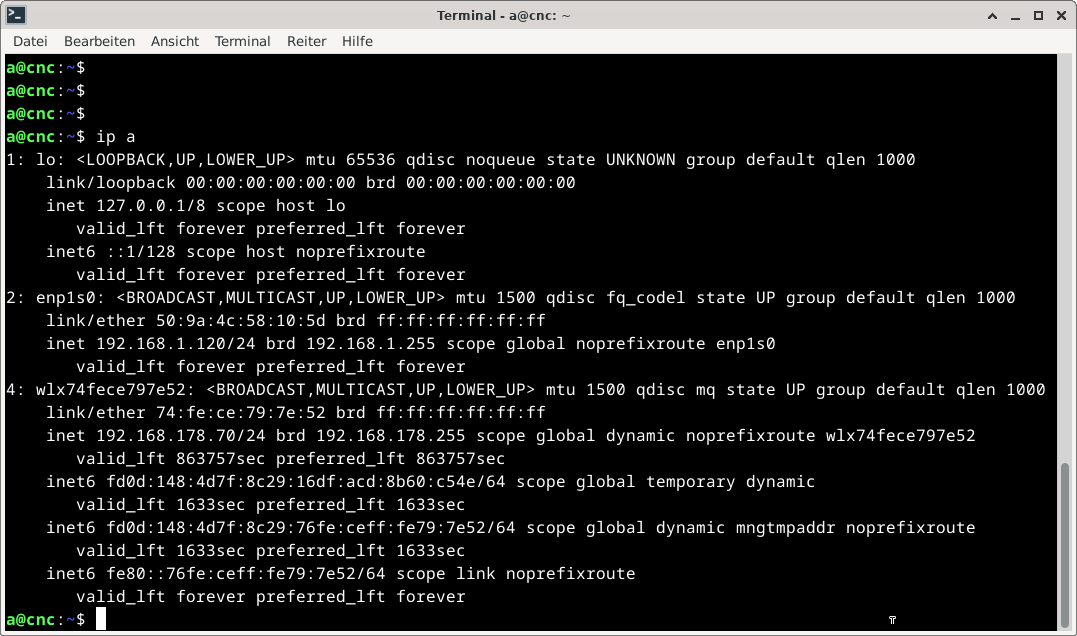Click the 'valid_lft 863757sec' text
The height and width of the screenshot is (636, 1077).
click(170, 458)
